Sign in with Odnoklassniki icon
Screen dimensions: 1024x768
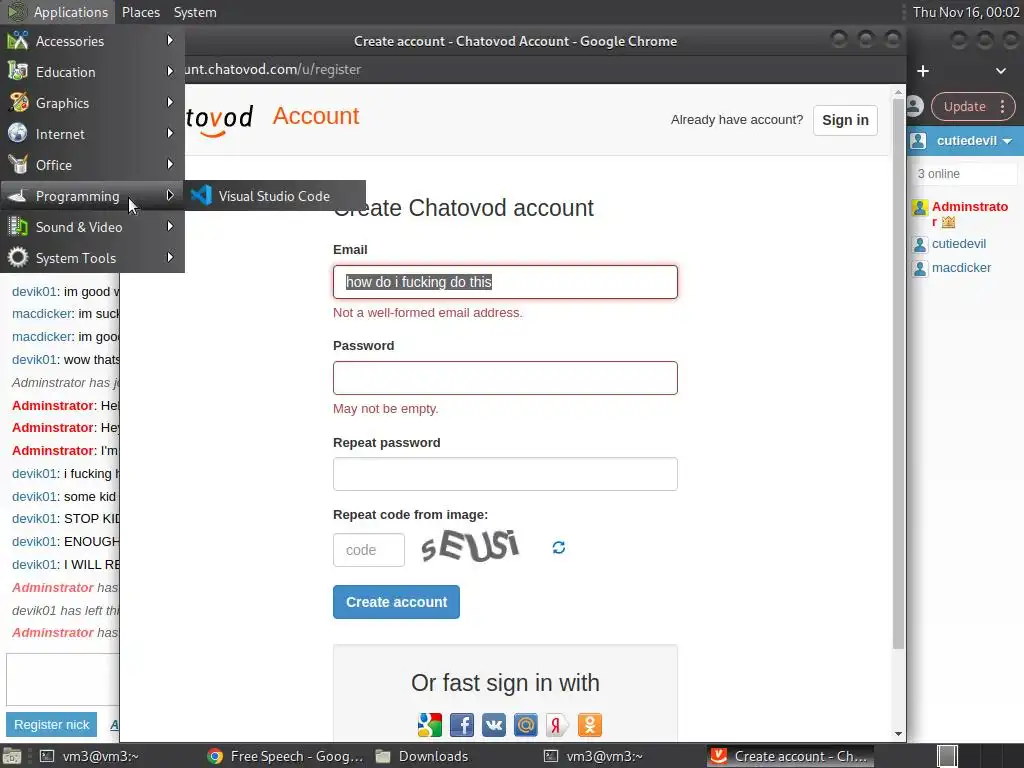pos(590,725)
